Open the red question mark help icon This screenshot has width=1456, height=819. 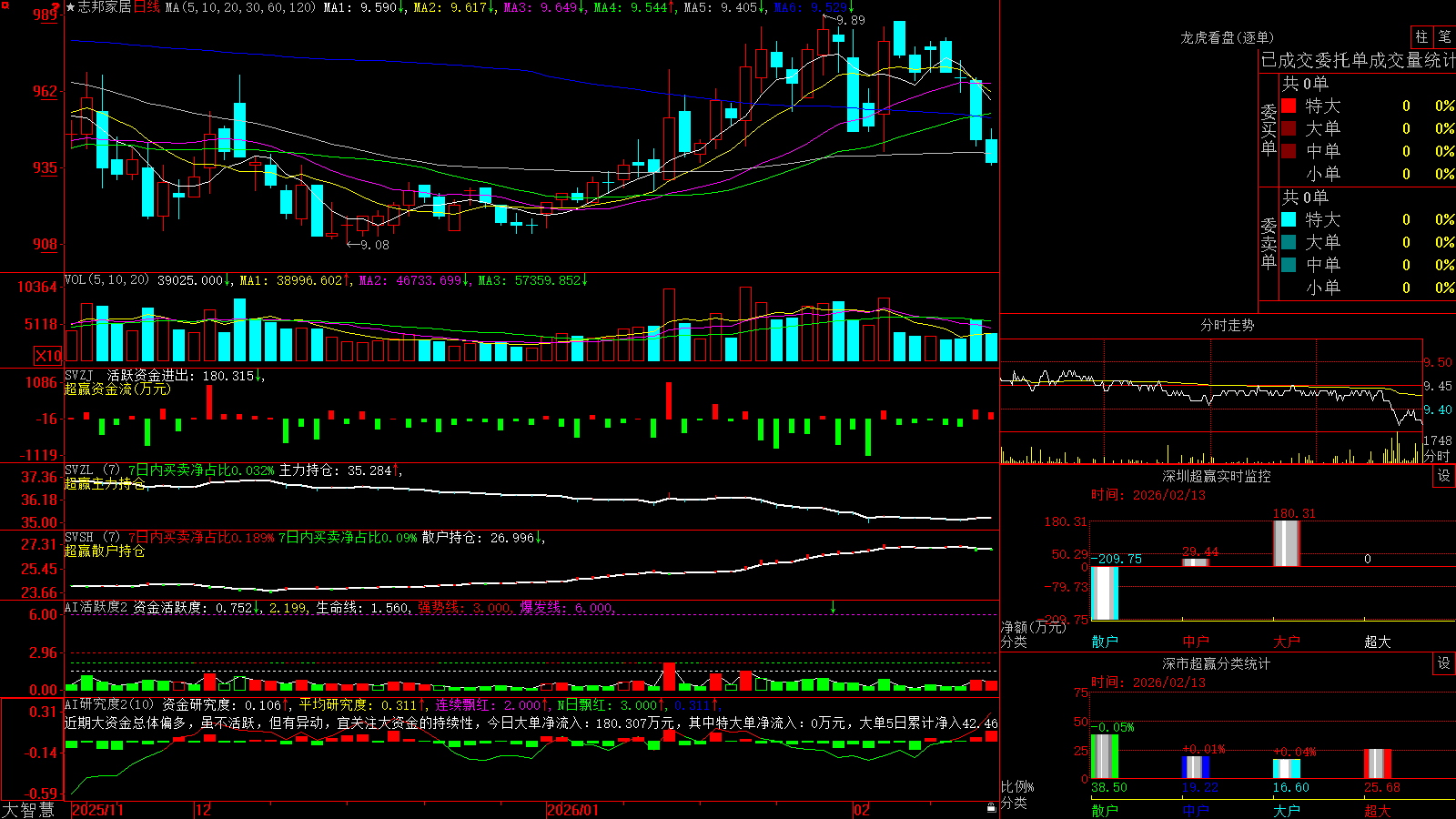(56, 5)
